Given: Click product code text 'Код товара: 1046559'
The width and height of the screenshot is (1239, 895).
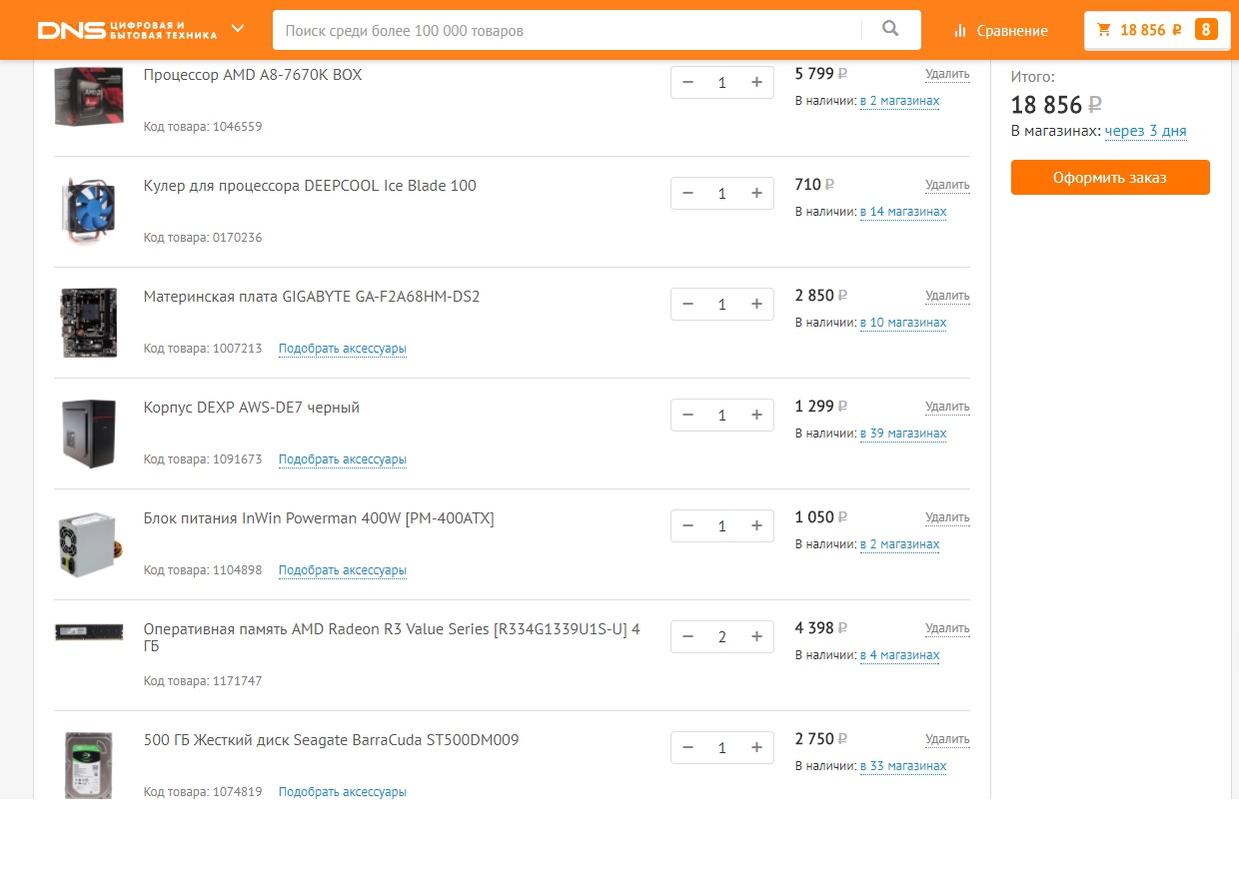Looking at the screenshot, I should [203, 127].
